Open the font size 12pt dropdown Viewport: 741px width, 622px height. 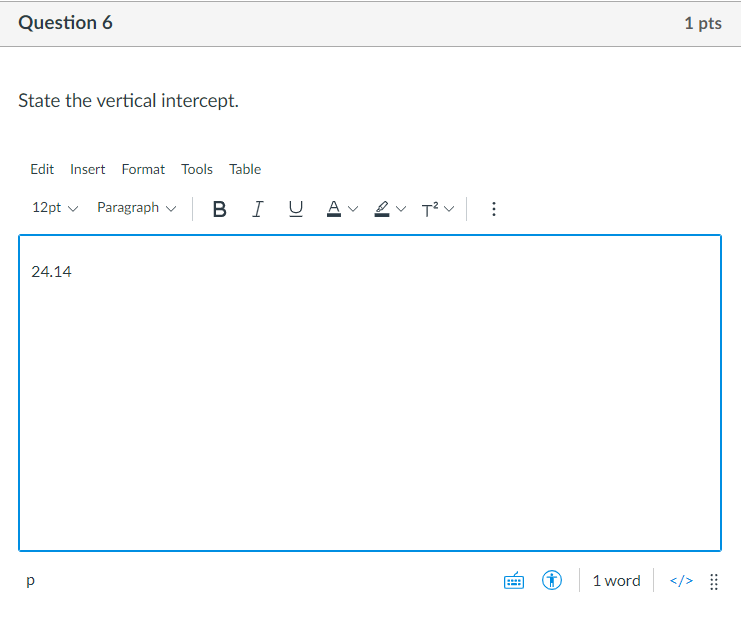click(55, 208)
